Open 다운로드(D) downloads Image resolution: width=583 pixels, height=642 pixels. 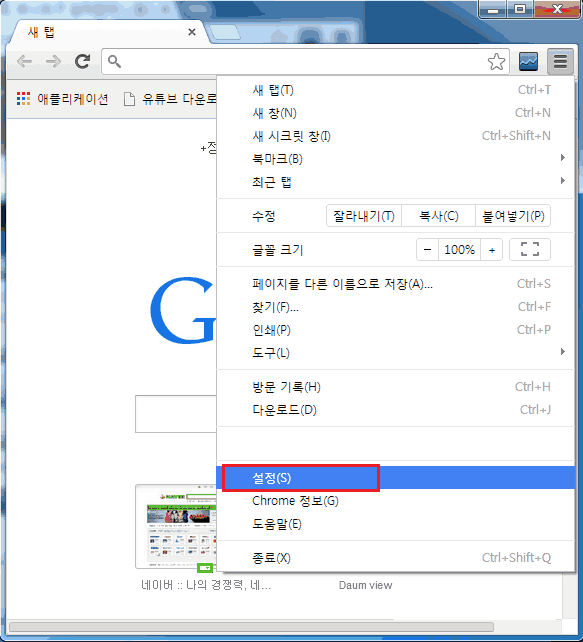(395, 410)
